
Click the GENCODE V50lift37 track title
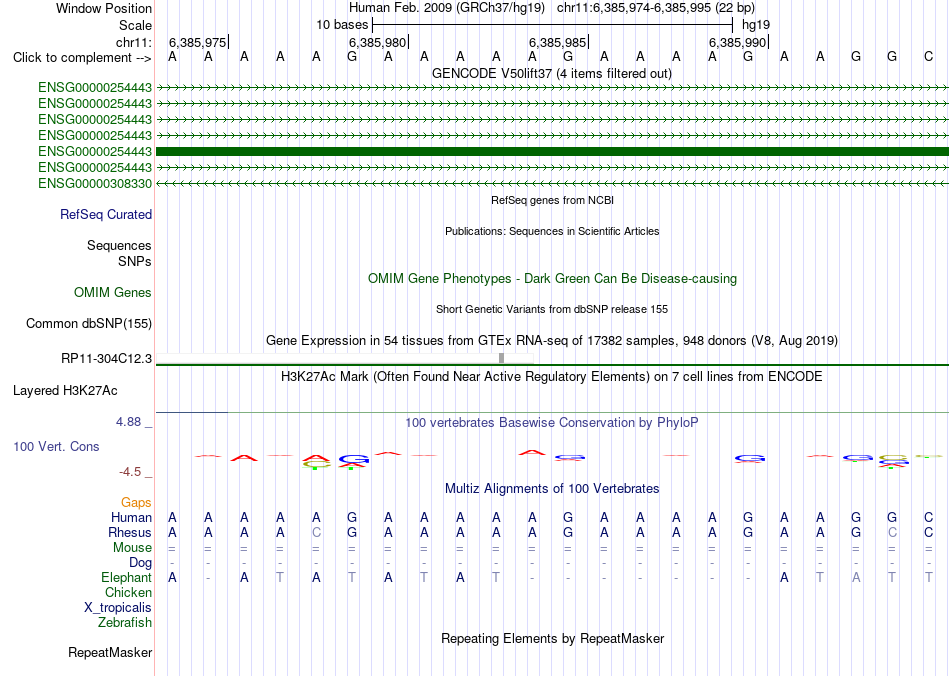[552, 74]
